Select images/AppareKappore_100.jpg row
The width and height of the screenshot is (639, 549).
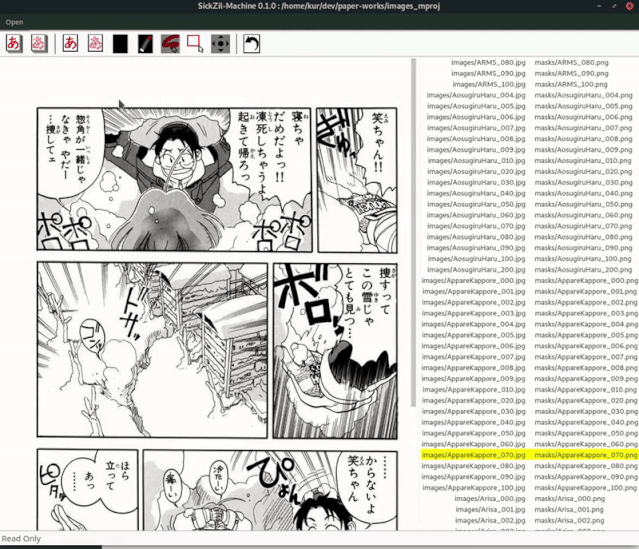(x=474, y=487)
